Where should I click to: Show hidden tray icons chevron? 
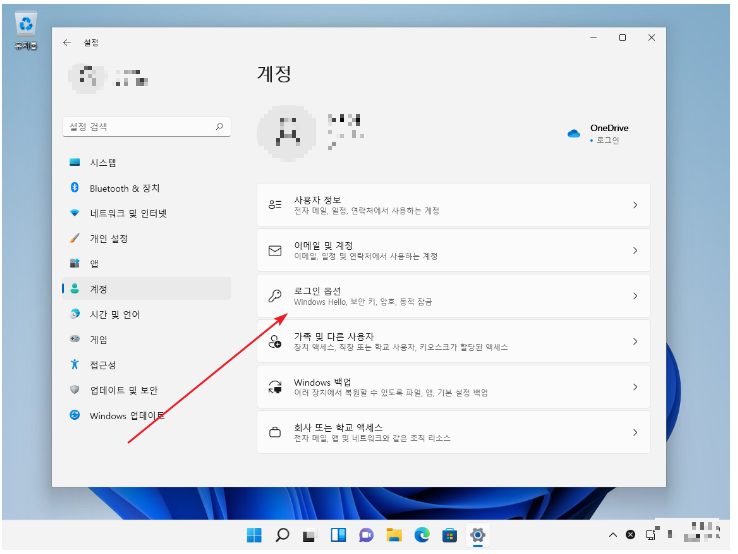click(613, 535)
